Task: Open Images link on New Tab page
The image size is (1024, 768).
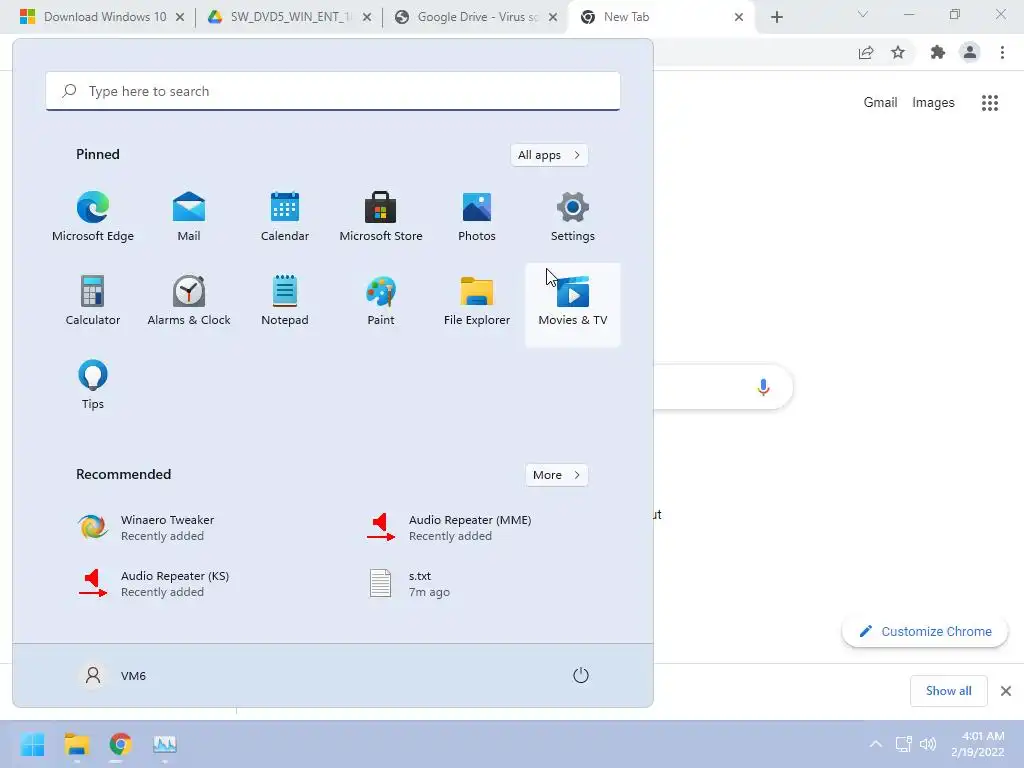Action: [x=933, y=103]
